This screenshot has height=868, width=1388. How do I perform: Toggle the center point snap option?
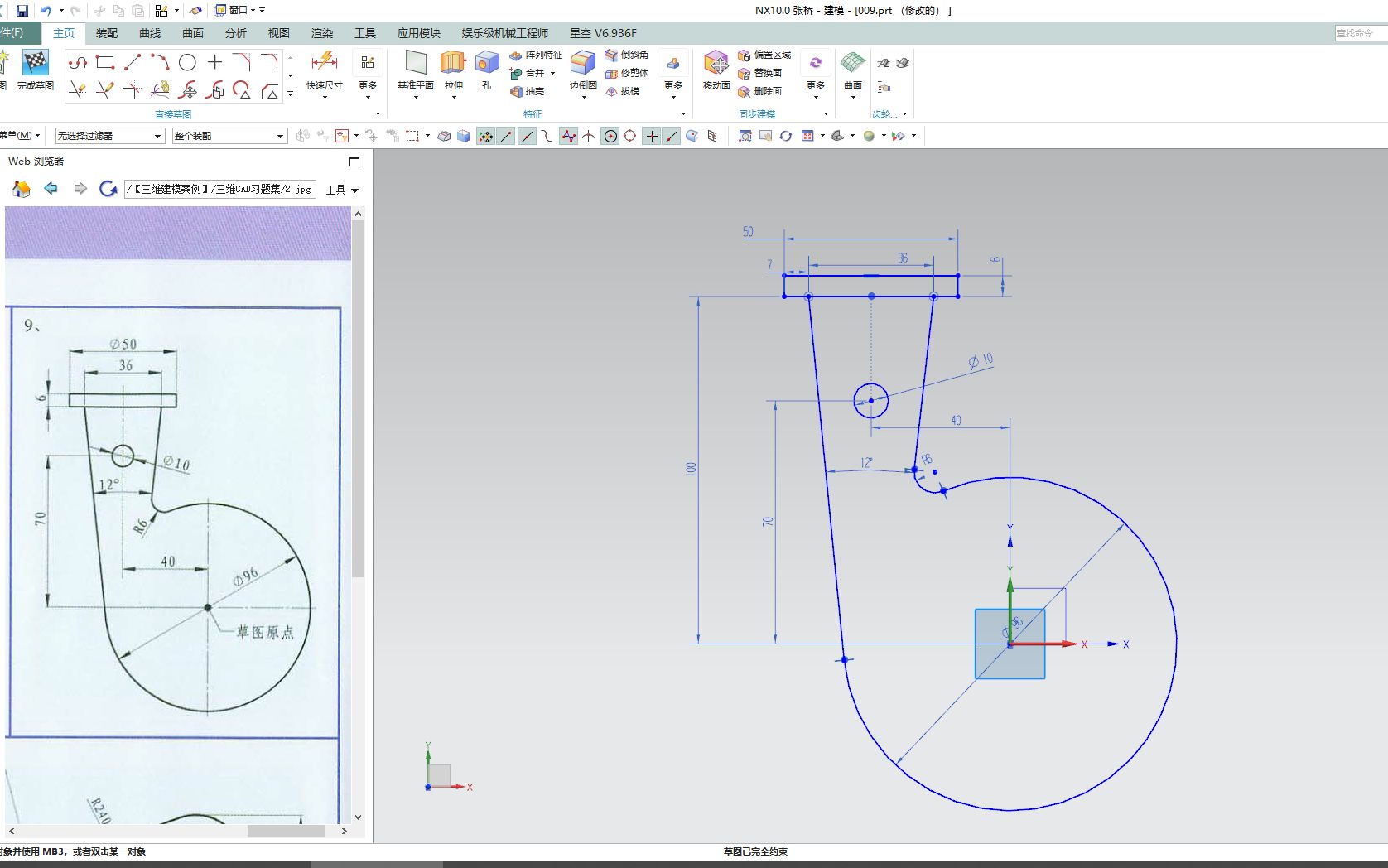610,136
